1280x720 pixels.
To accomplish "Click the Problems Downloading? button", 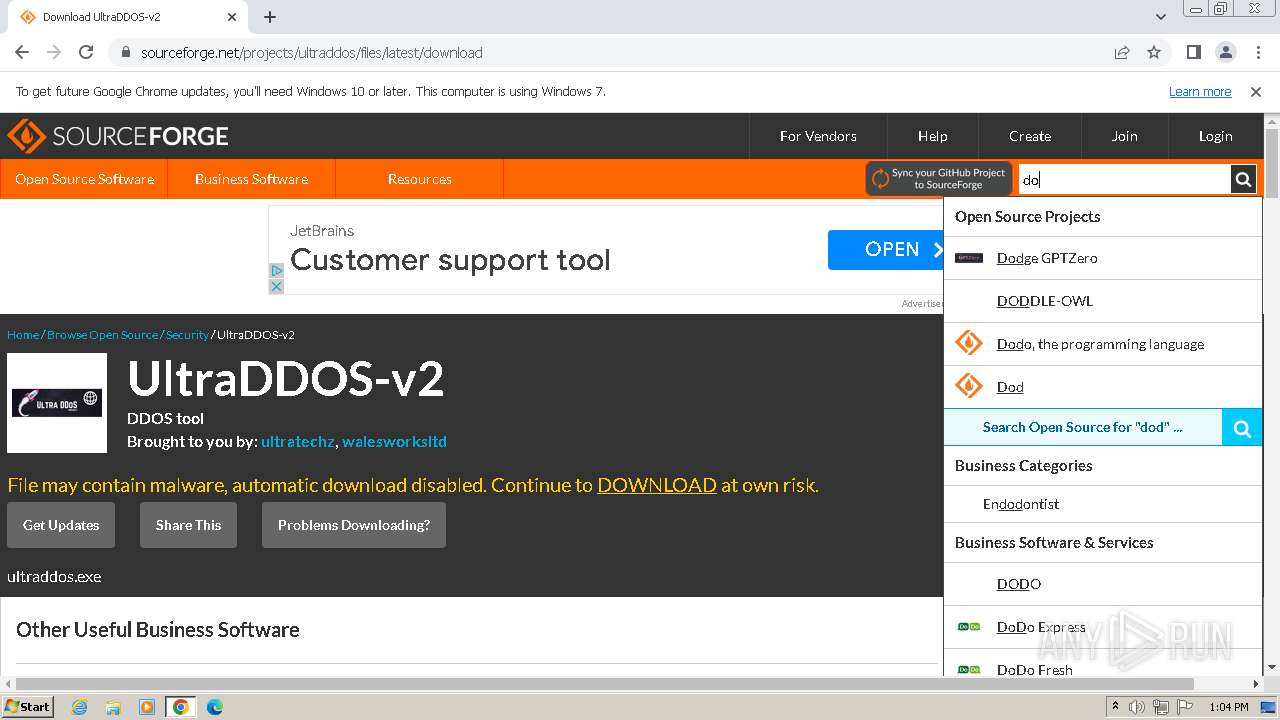I will (354, 525).
